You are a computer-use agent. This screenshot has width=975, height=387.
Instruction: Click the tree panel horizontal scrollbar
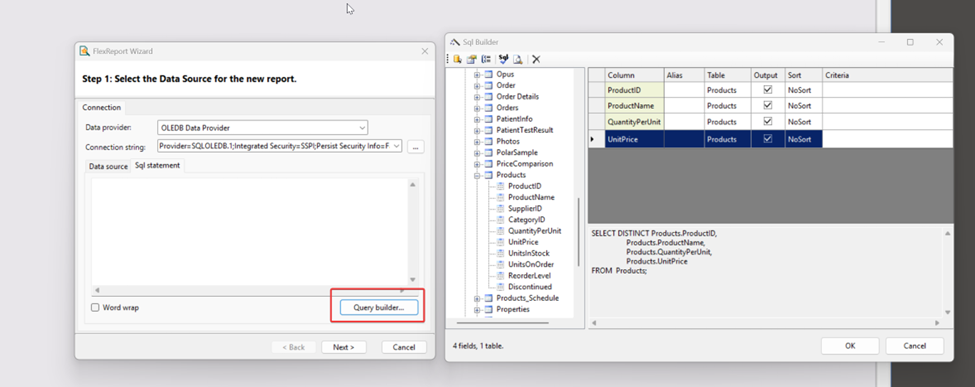[502, 322]
